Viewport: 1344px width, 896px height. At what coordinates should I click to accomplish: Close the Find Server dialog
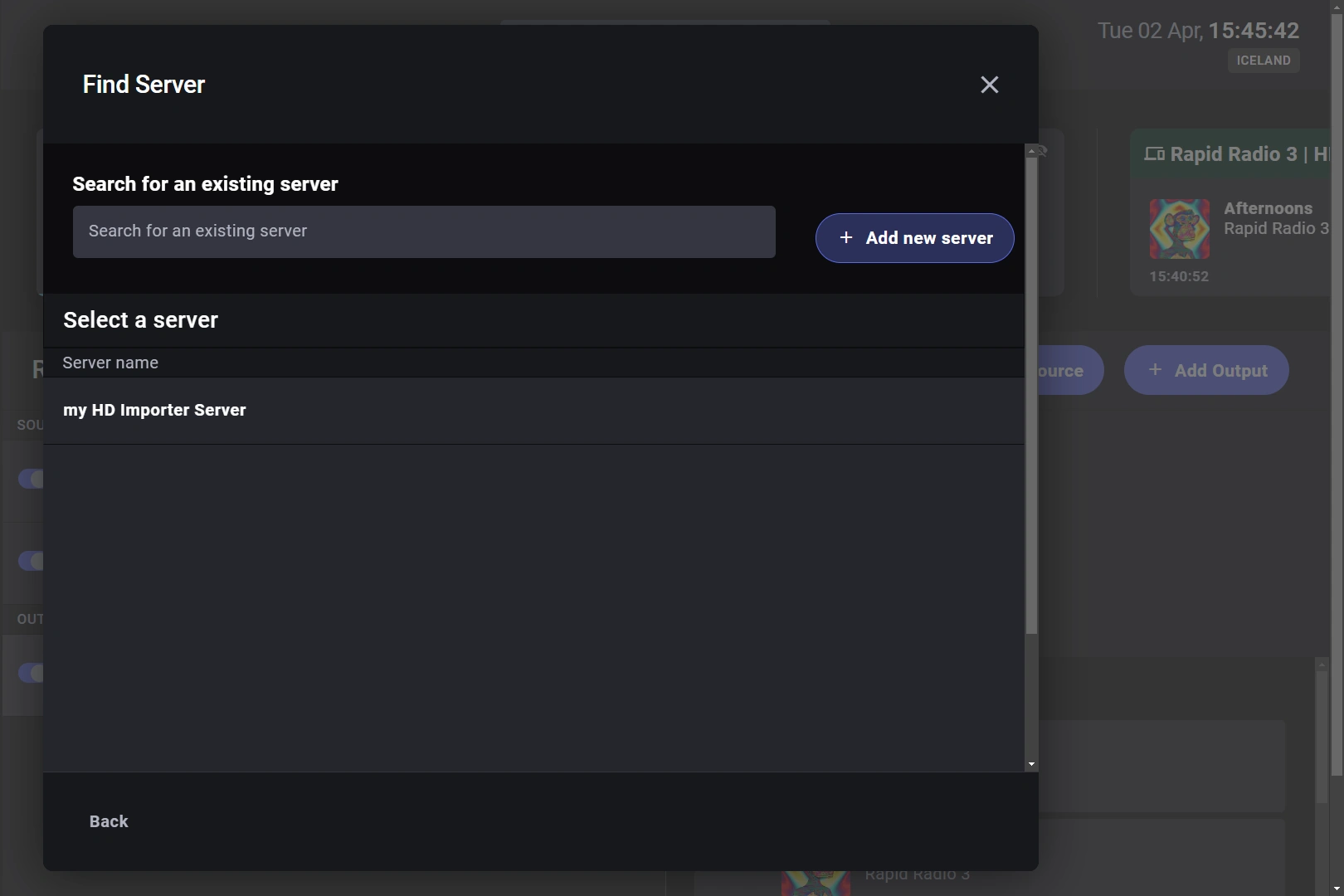point(989,85)
